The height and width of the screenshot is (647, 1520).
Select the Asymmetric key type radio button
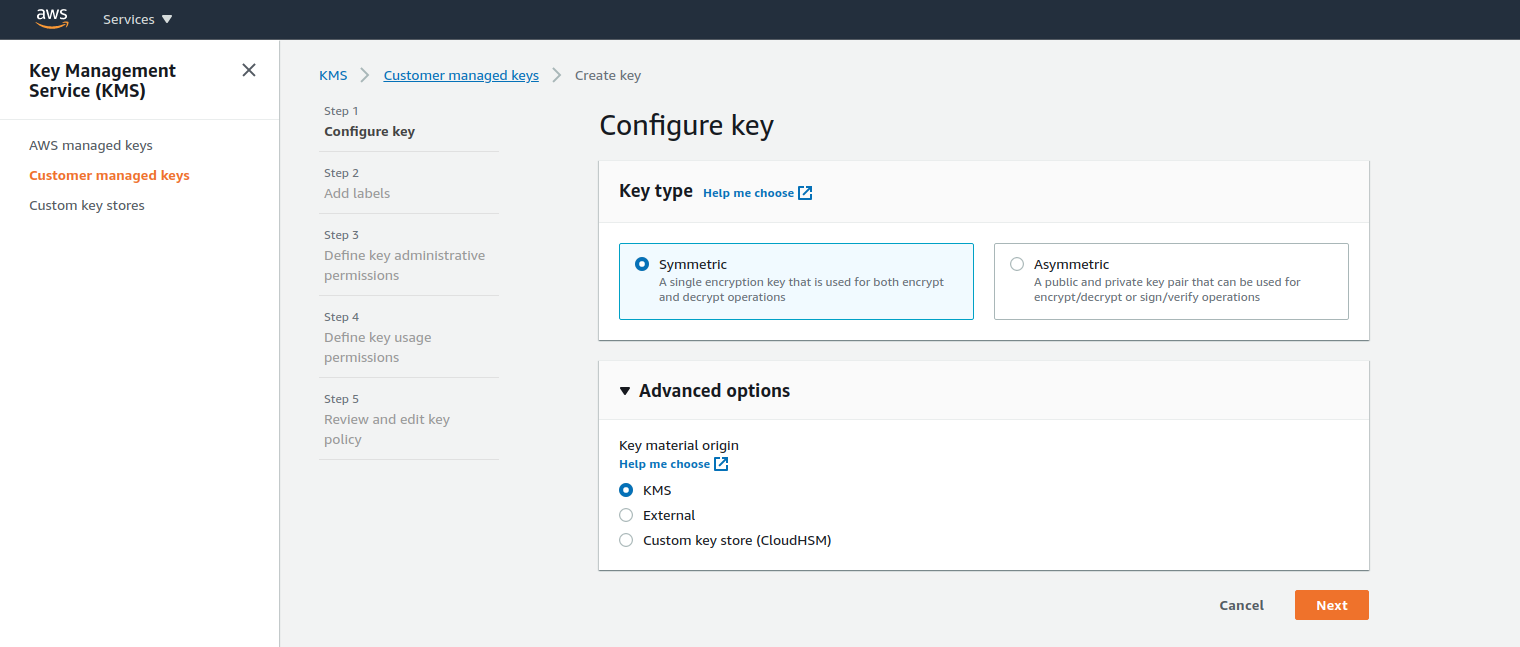pyautogui.click(x=1017, y=265)
